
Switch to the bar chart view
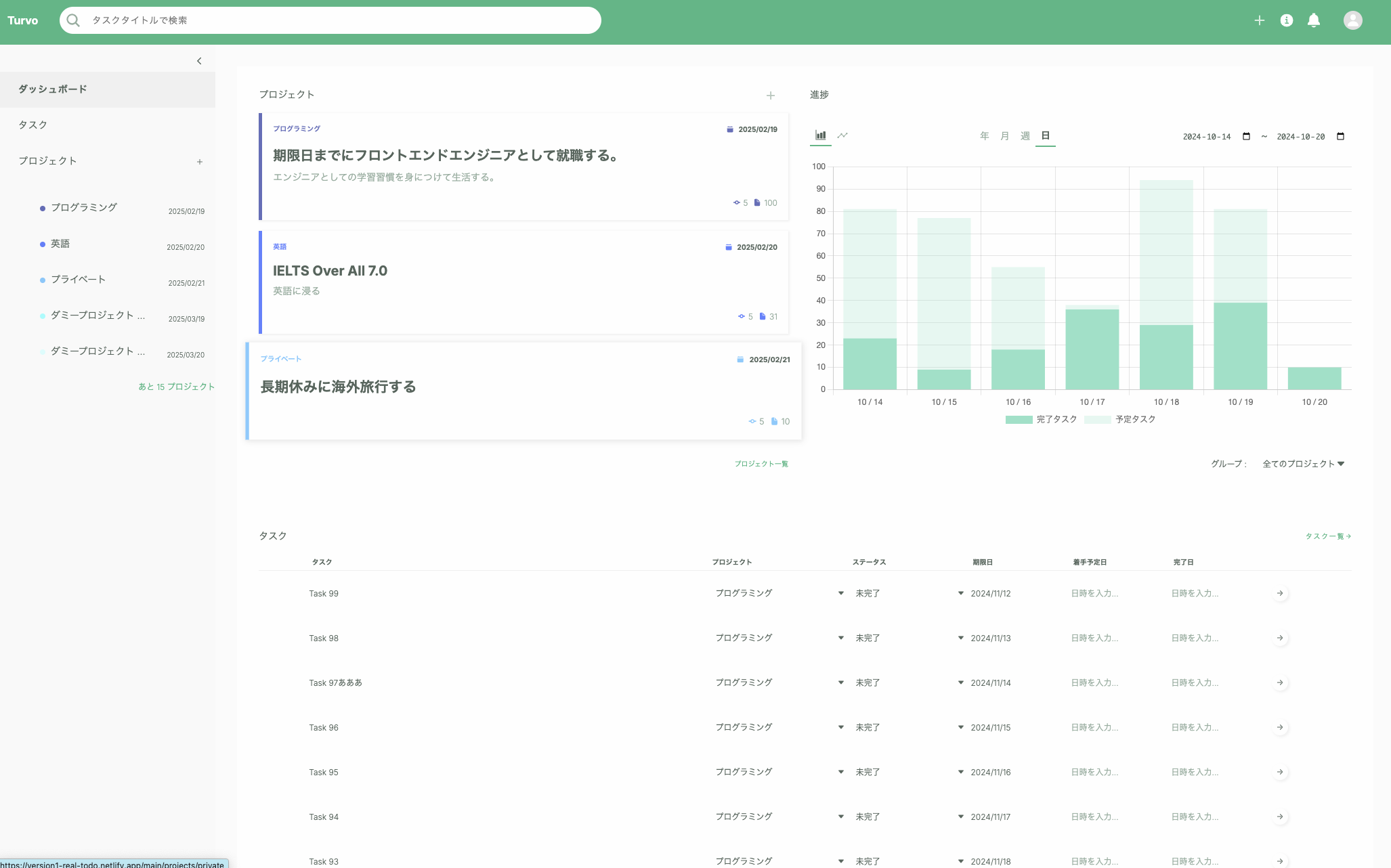pos(821,135)
